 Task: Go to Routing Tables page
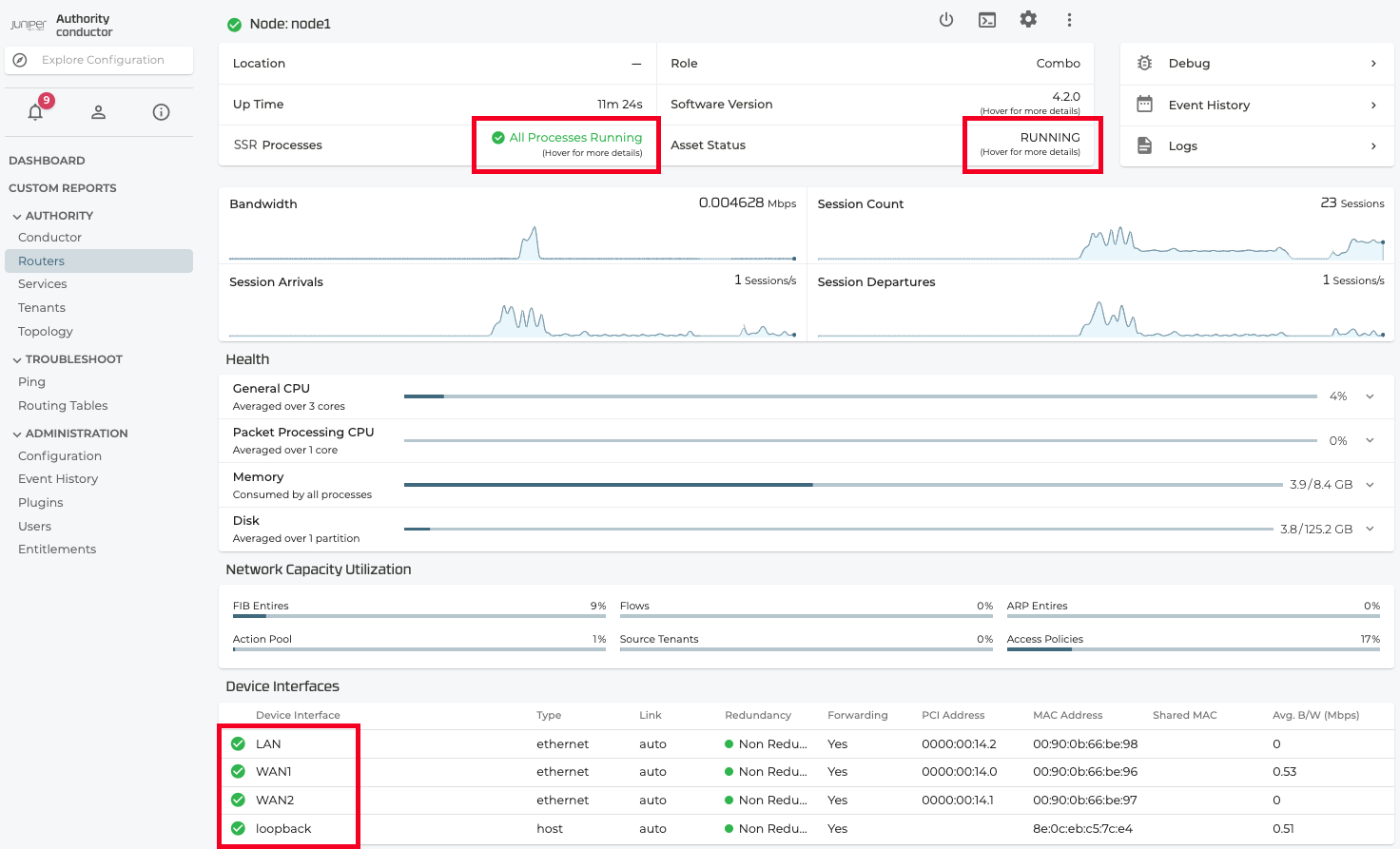click(63, 406)
